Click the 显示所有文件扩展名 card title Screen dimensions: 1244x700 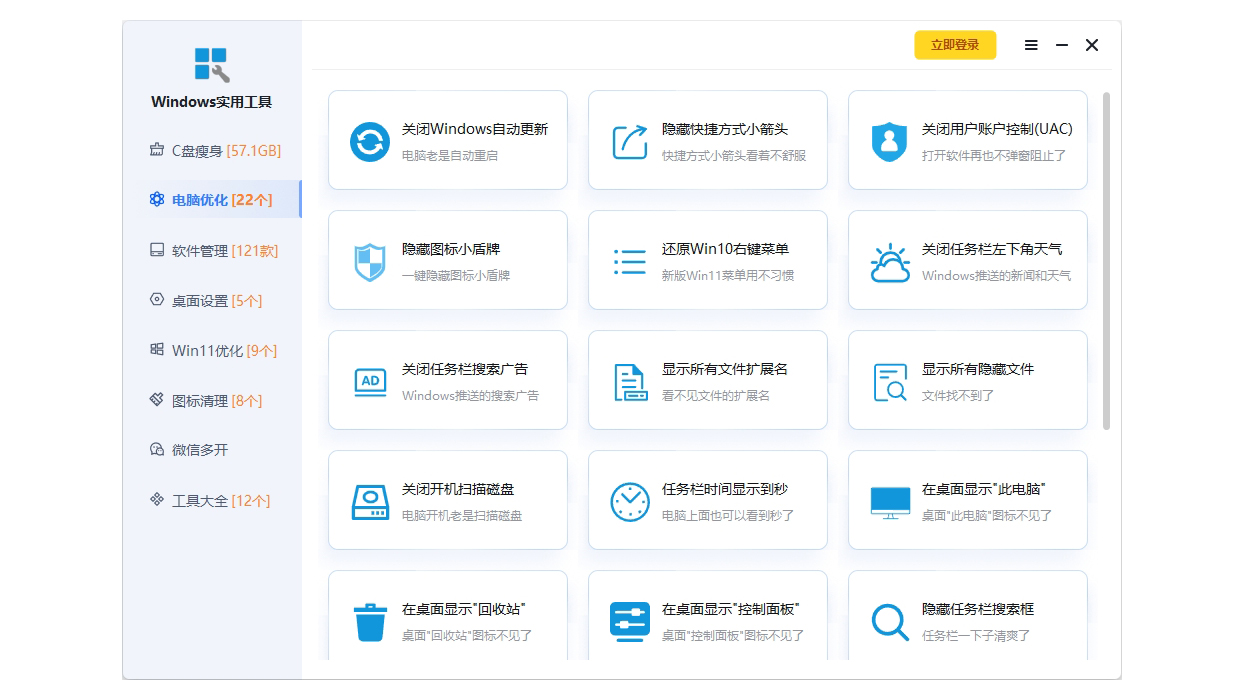tap(724, 369)
